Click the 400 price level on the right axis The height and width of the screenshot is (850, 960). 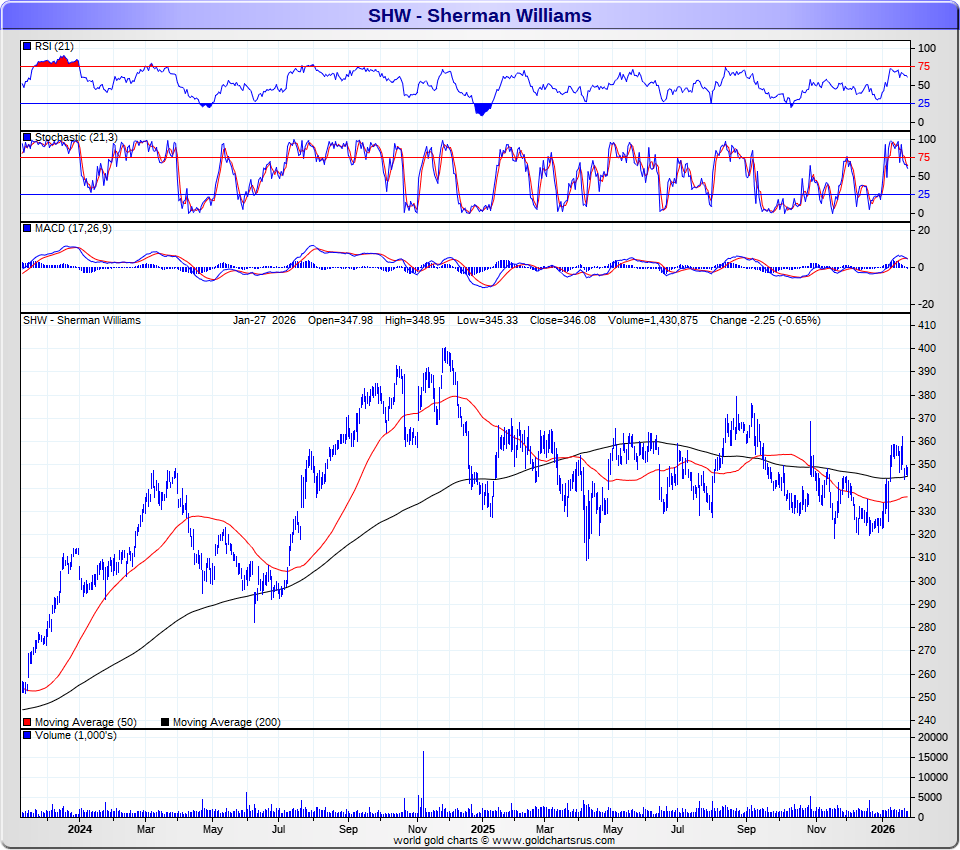pos(927,349)
